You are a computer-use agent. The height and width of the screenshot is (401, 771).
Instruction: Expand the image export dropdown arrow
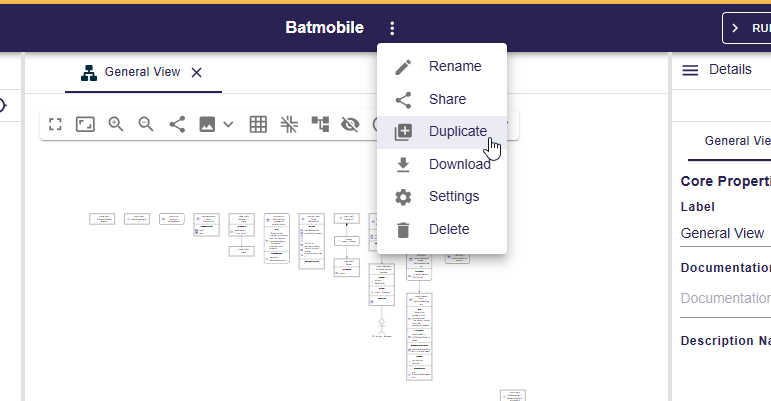(x=228, y=124)
